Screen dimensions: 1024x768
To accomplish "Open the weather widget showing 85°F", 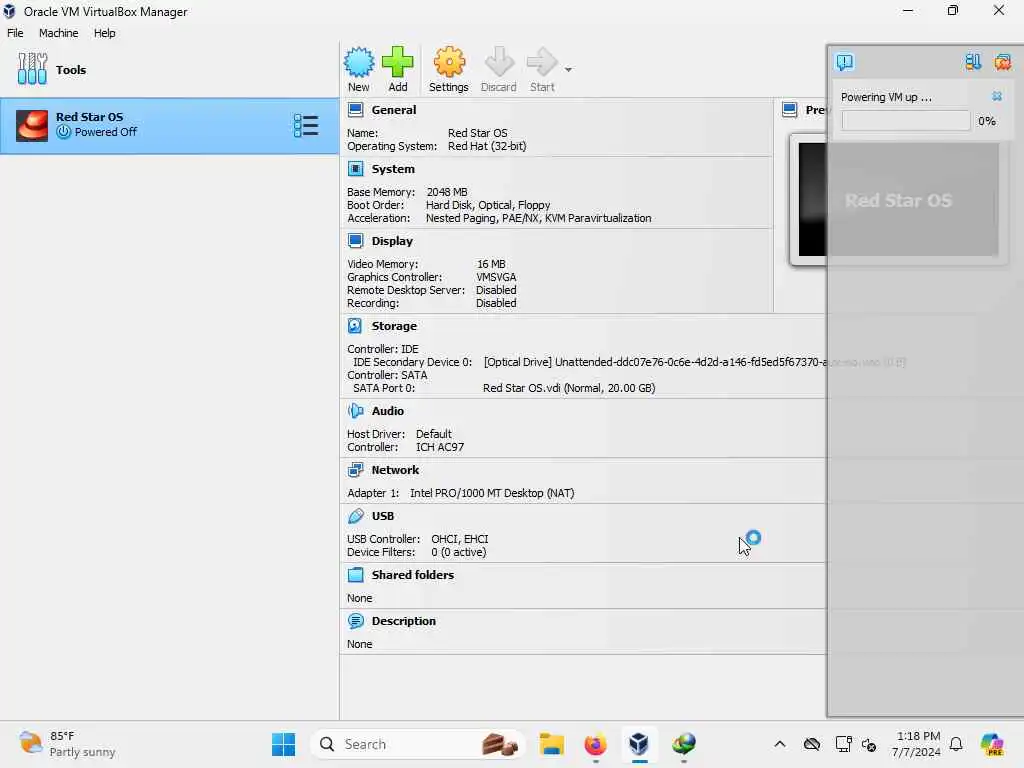I will point(67,744).
